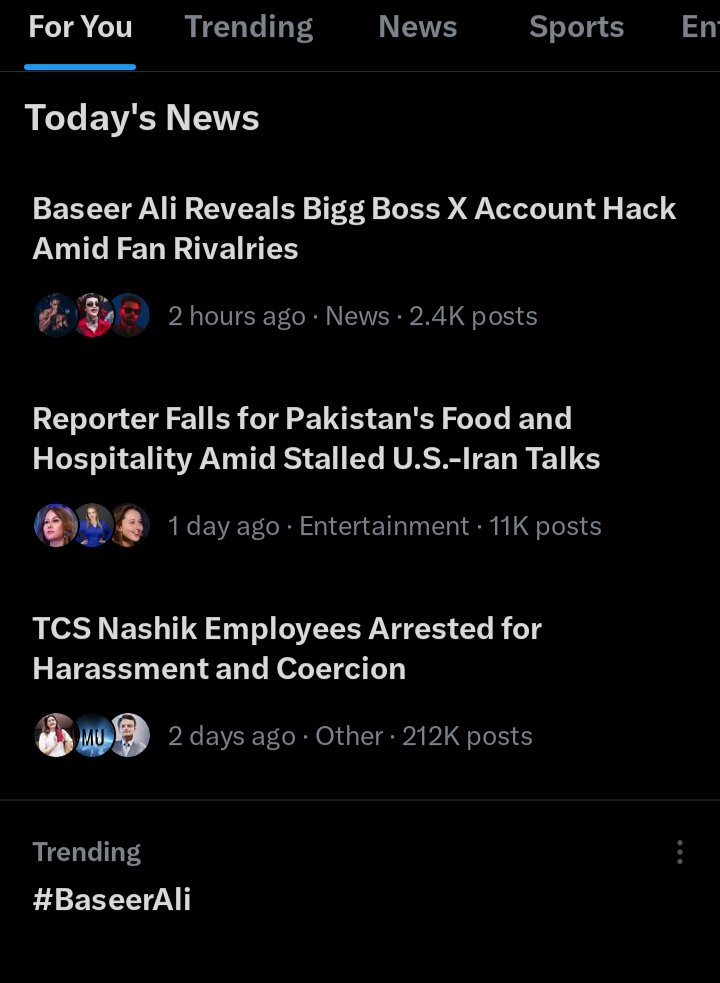Tap third avatar on Pakistan hospitality story
Screen dimensions: 720x983
point(130,525)
